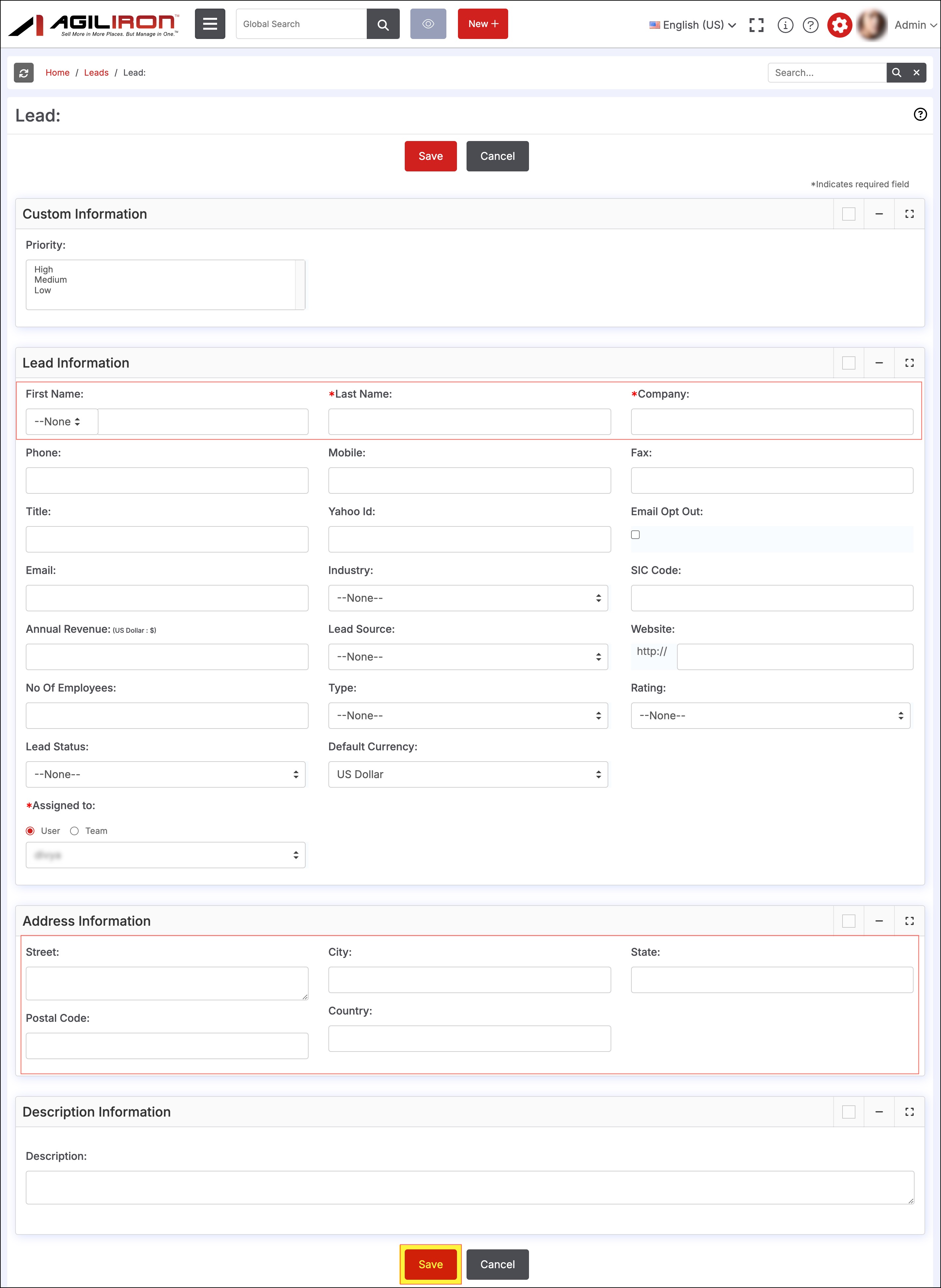This screenshot has height=1288, width=941.
Task: Open the Industry dropdown
Action: click(x=468, y=598)
